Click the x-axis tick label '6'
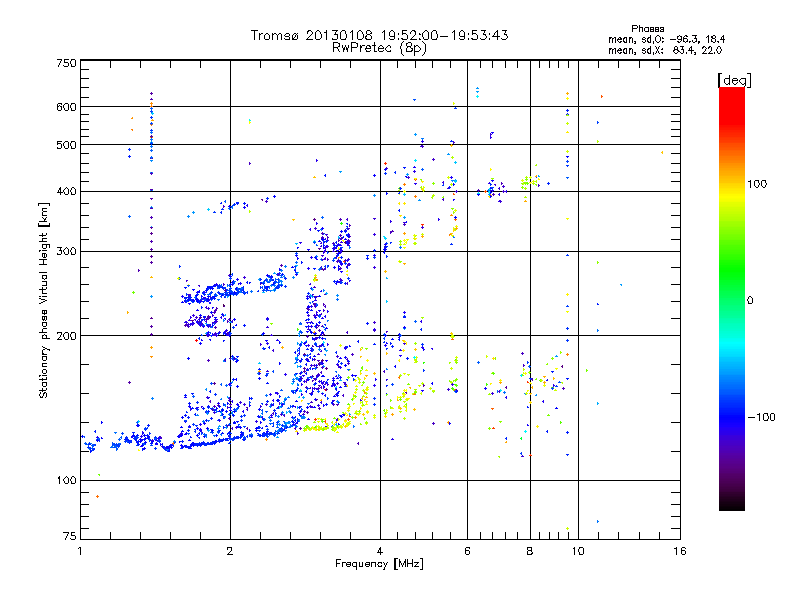Viewport: 800px width, 600px height. coord(467,551)
